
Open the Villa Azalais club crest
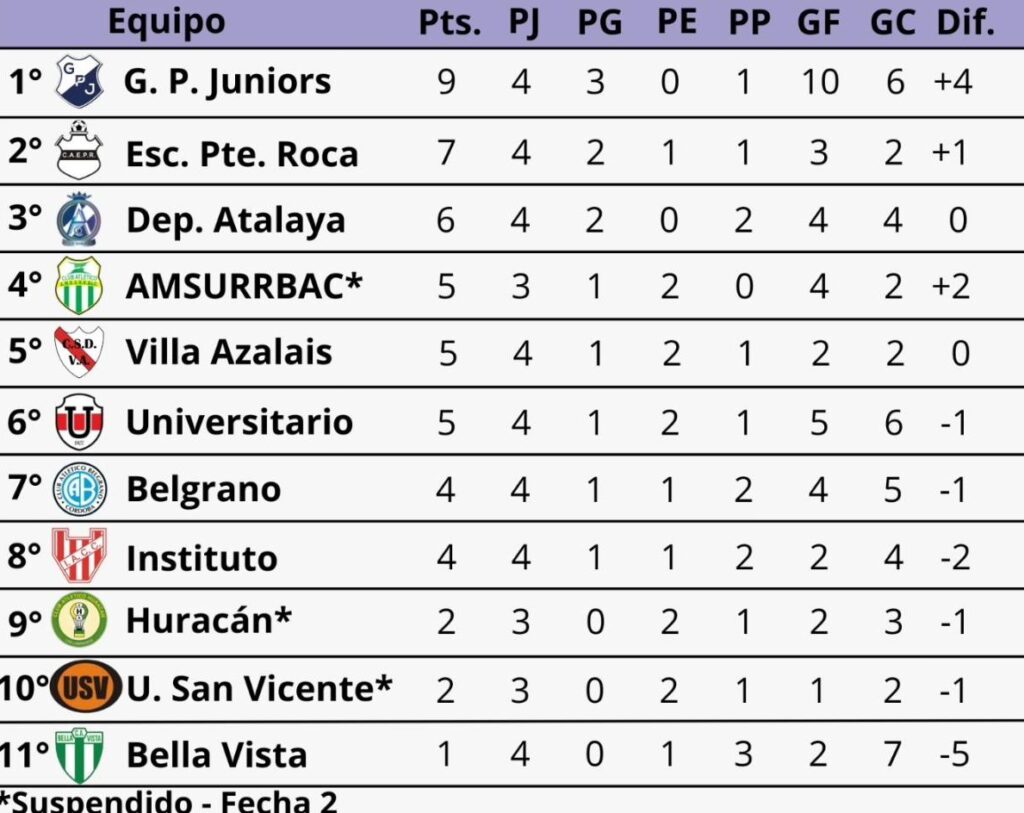[79, 352]
